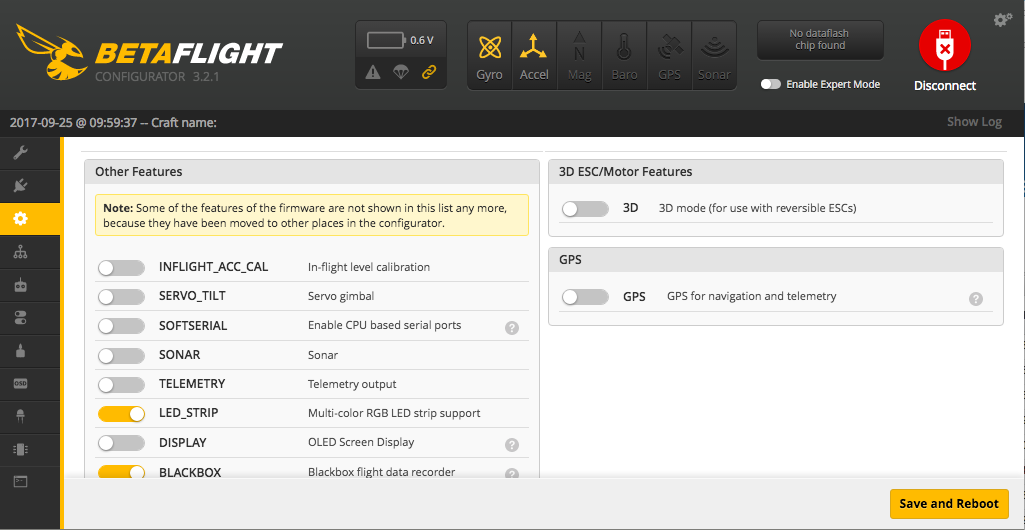
Task: Open the LED Strip tab icon
Action: pyautogui.click(x=20, y=416)
